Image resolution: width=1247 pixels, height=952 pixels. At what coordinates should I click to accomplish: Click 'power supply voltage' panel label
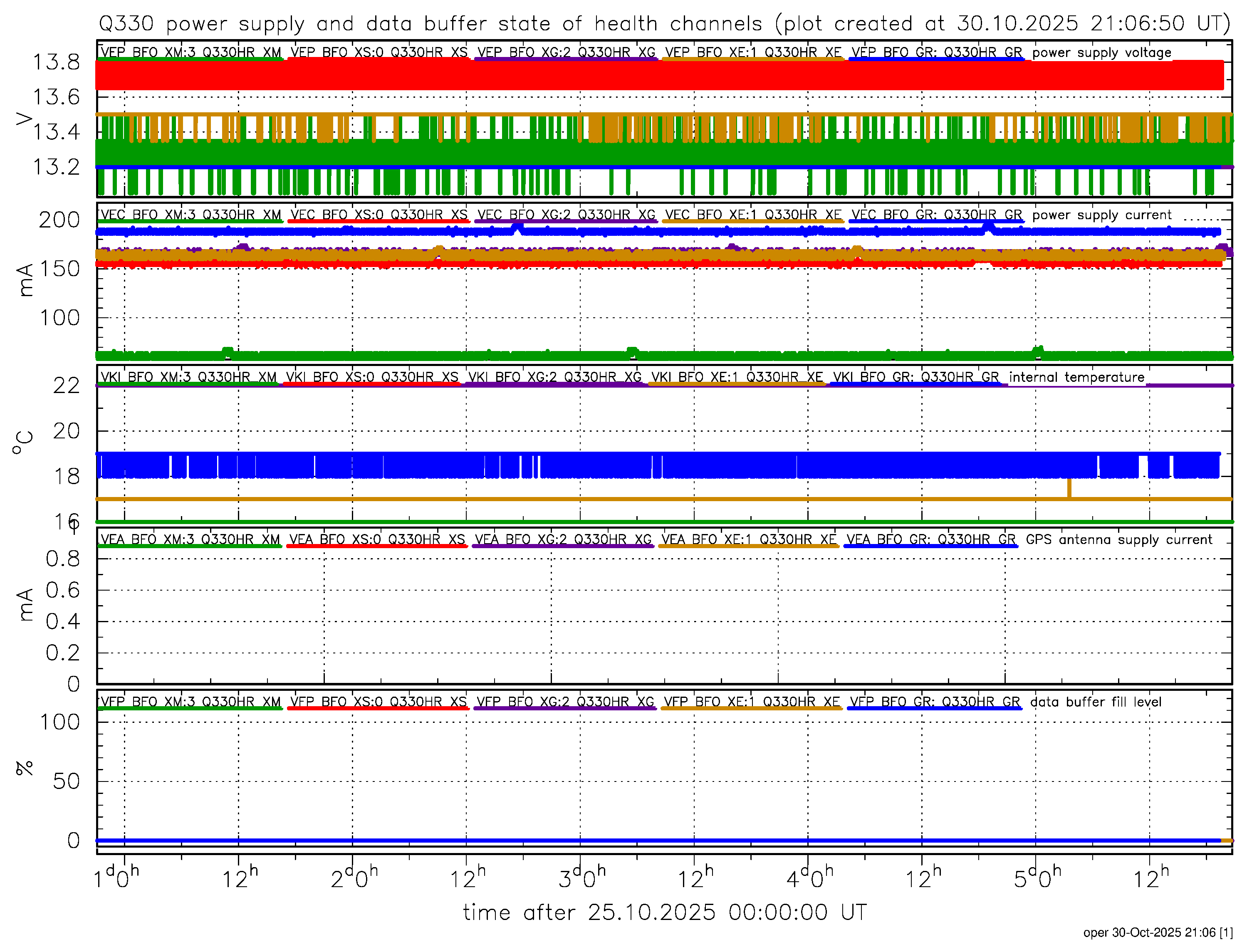click(x=1101, y=53)
